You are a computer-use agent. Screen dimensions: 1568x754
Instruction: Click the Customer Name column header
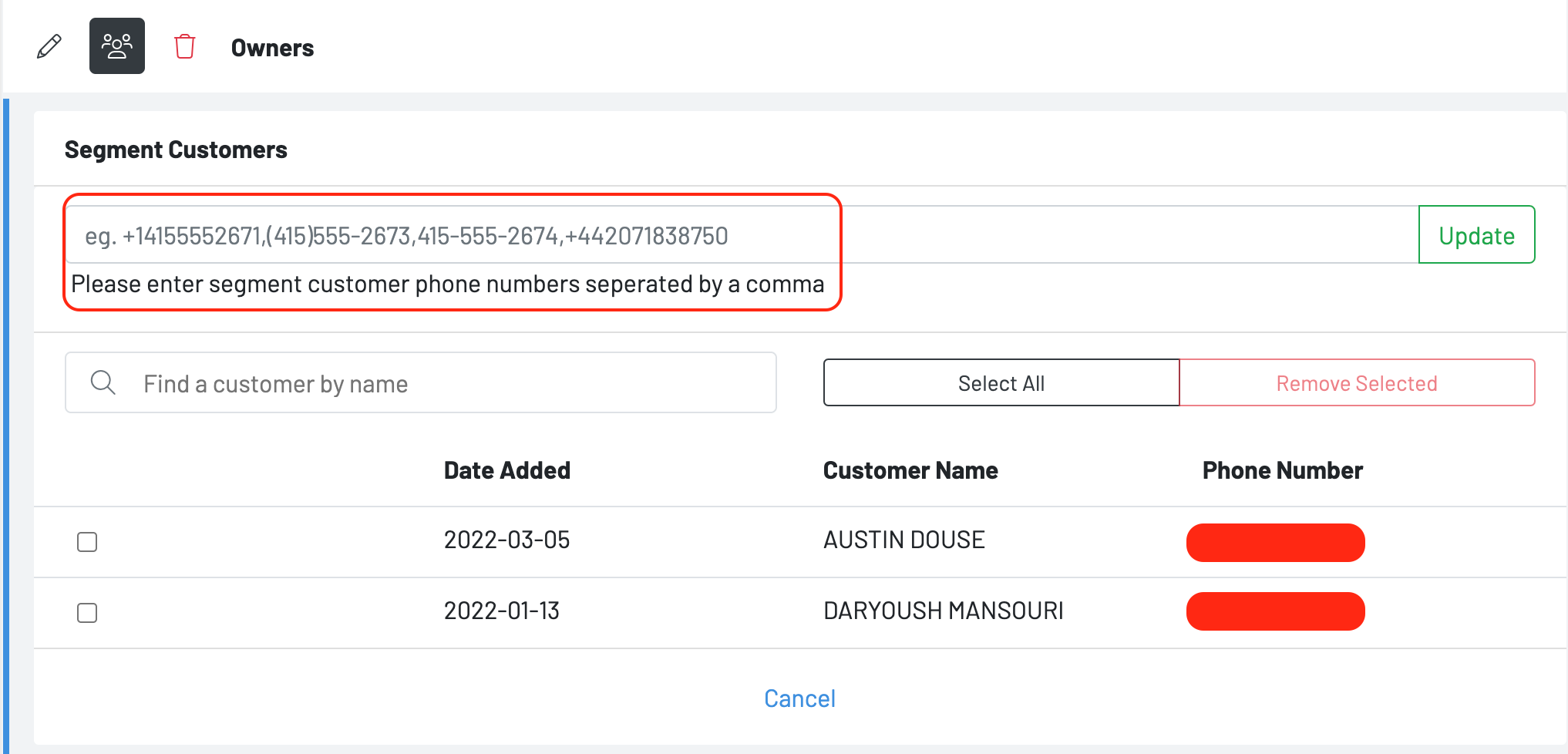[x=910, y=470]
